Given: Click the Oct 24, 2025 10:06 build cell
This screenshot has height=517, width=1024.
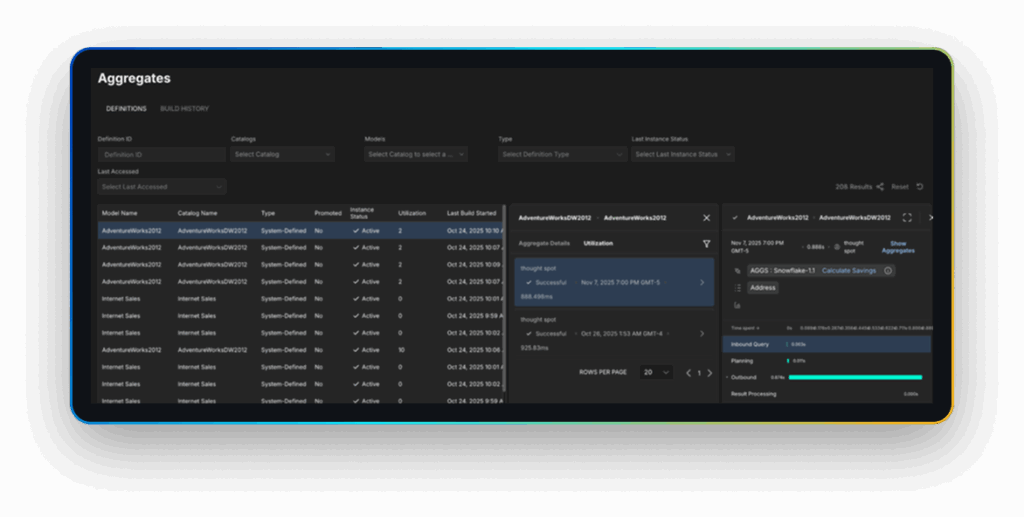Looking at the screenshot, I should 475,350.
